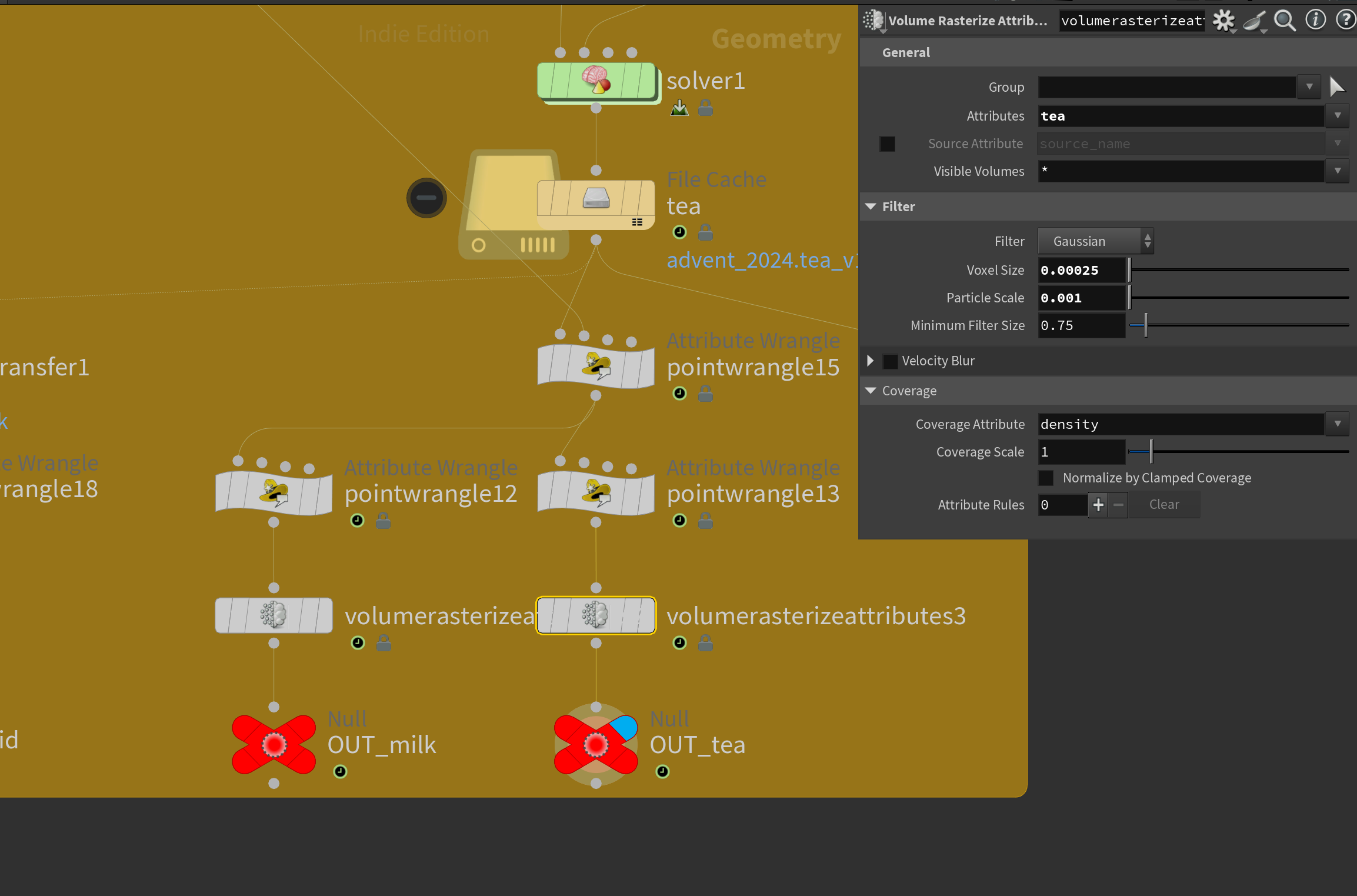Adjust the Minimum Filter Size slider
Screen dimensions: 1357x896
(1146, 325)
